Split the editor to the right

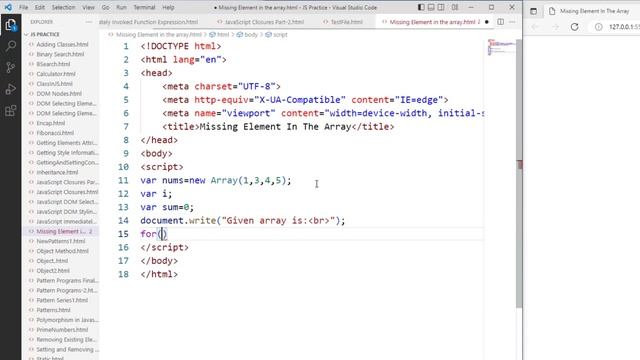point(500,22)
